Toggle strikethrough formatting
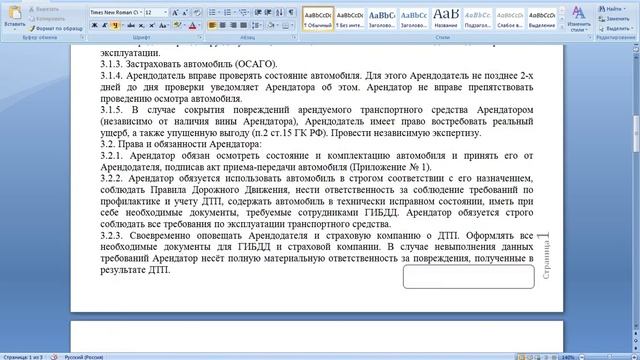Screen dimensions: 640x360 [x=131, y=25]
